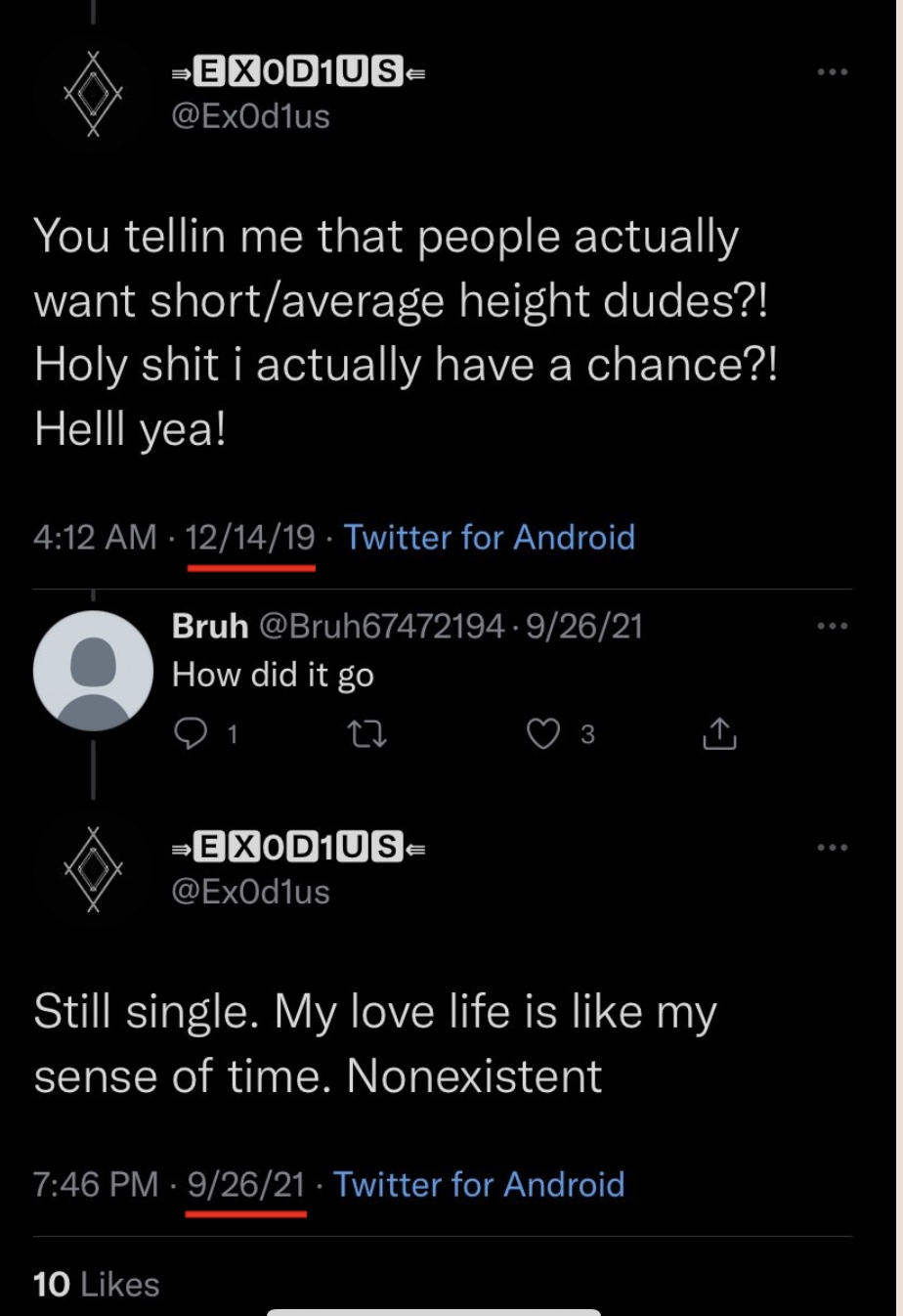Screen dimensions: 903x1316
Task: Tap the @Ex0d1us handle above the first tweet
Action: (250, 116)
